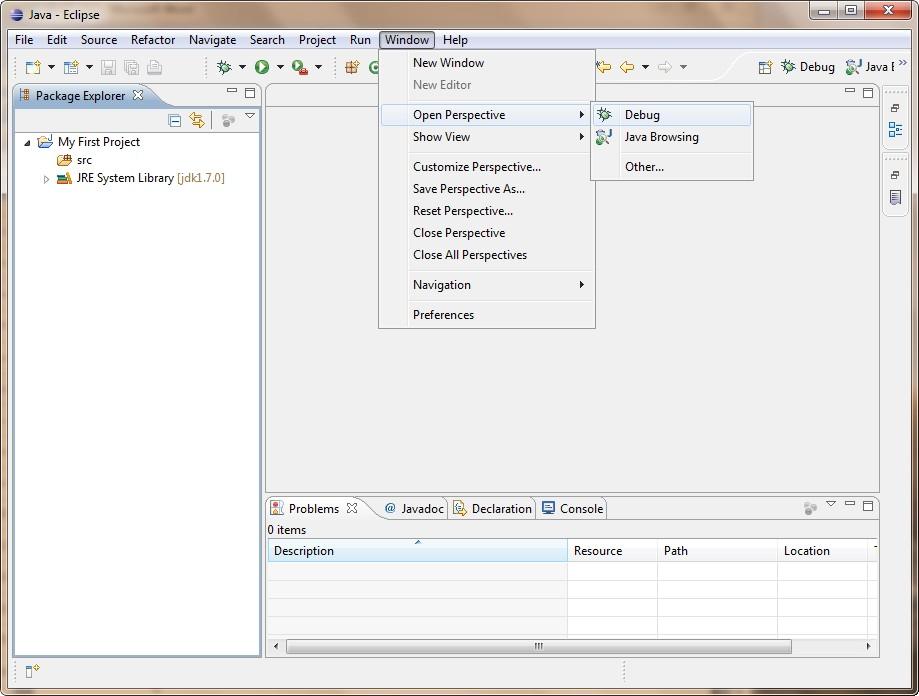
Task: Click the Back navigation arrow icon
Action: pyautogui.click(x=627, y=67)
